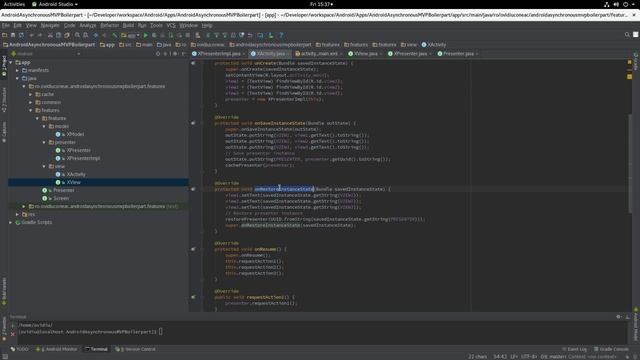Click the Copy toolbar icon
The height and width of the screenshot is (360, 640).
58,36
